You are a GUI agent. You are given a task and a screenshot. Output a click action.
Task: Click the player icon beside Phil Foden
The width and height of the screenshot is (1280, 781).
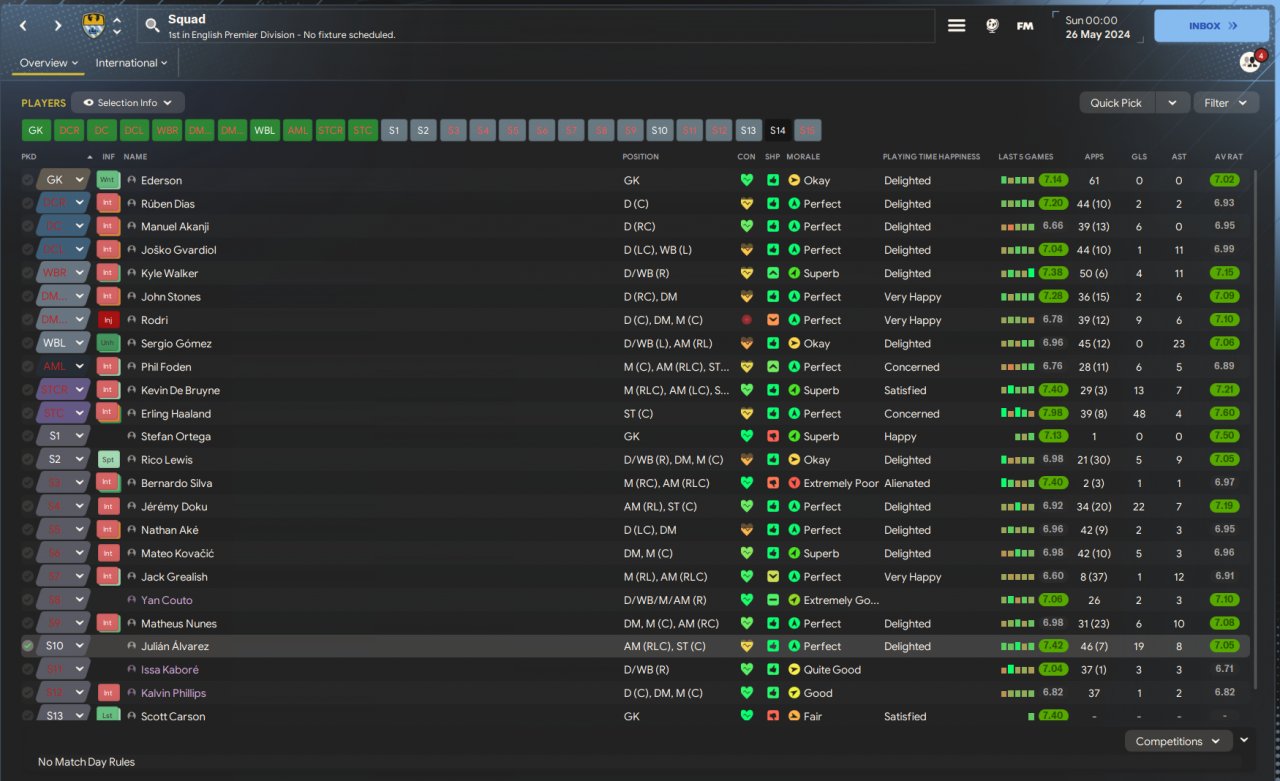pos(131,367)
